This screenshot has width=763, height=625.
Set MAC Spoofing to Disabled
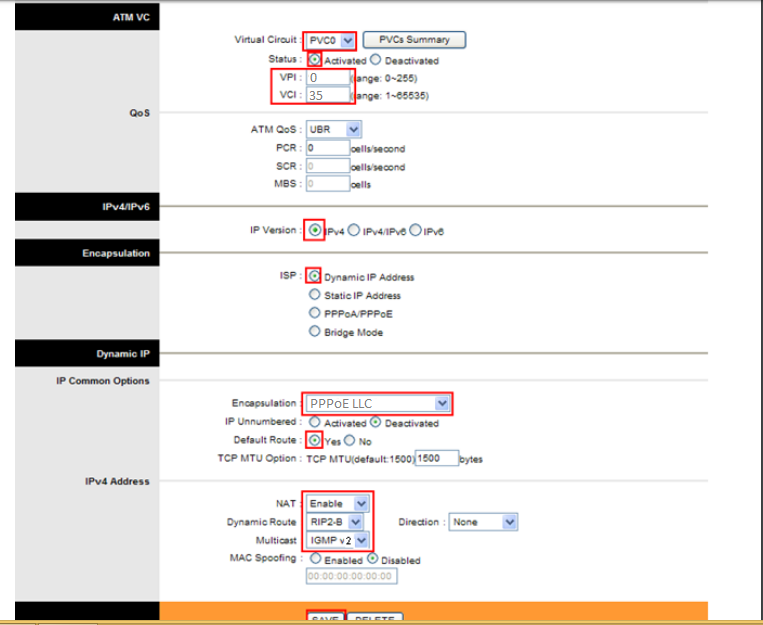click(x=372, y=558)
